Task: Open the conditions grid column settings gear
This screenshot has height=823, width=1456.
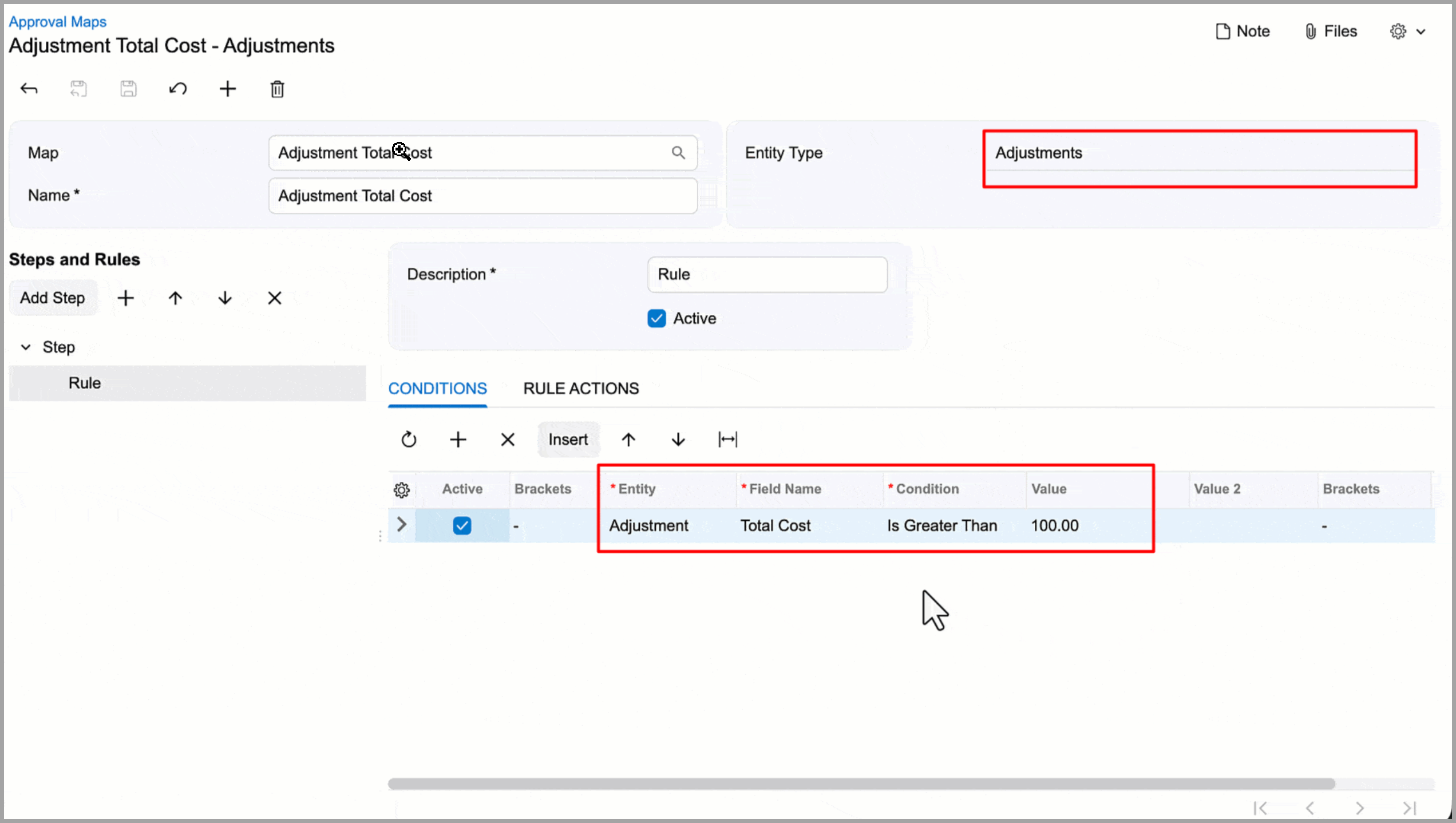Action: 402,490
